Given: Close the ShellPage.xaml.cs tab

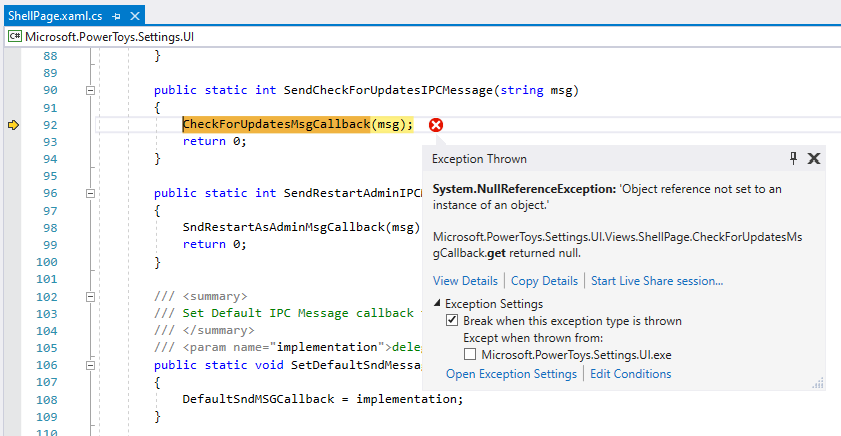Looking at the screenshot, I should (135, 16).
